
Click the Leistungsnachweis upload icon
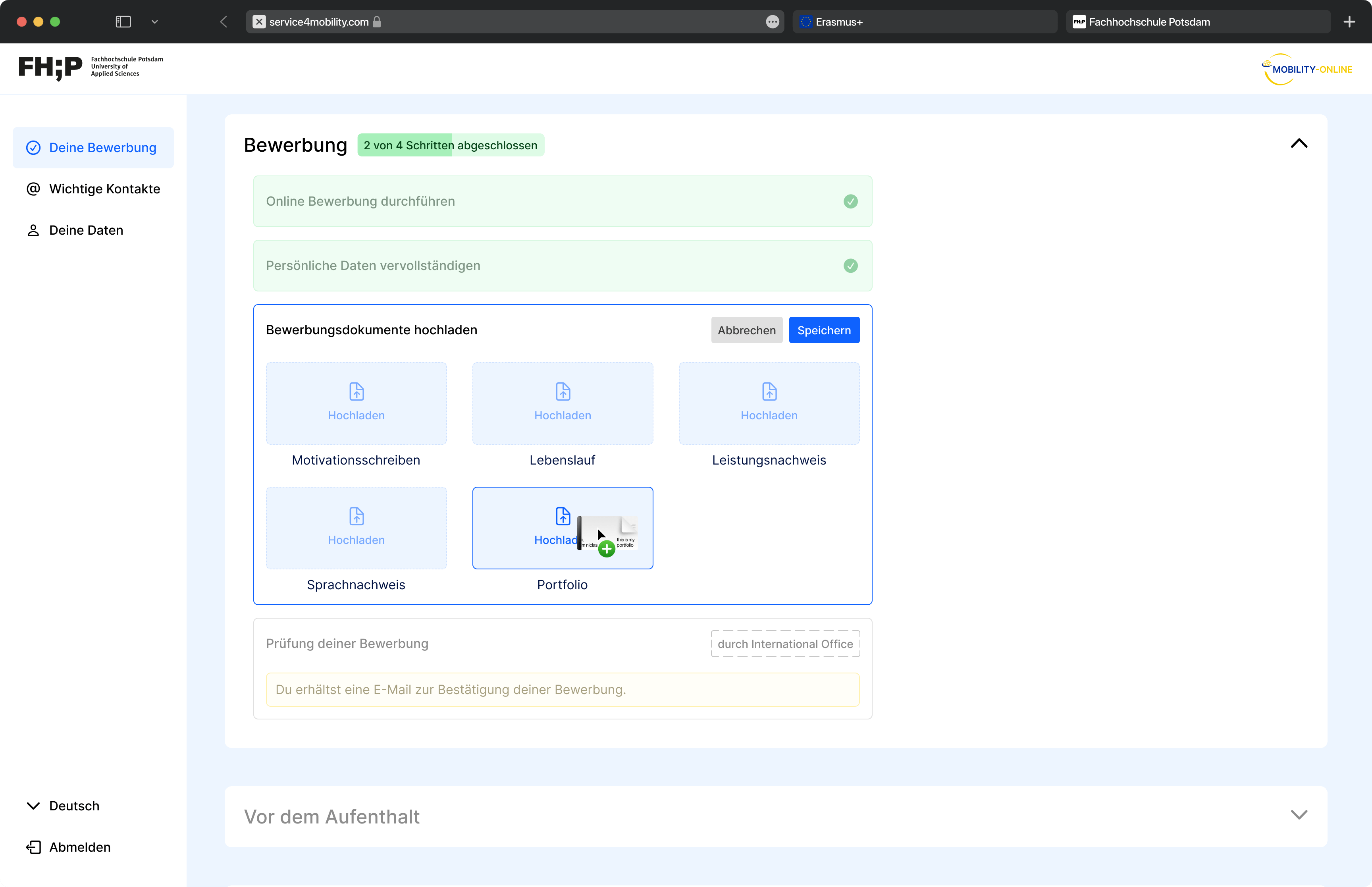pos(769,391)
